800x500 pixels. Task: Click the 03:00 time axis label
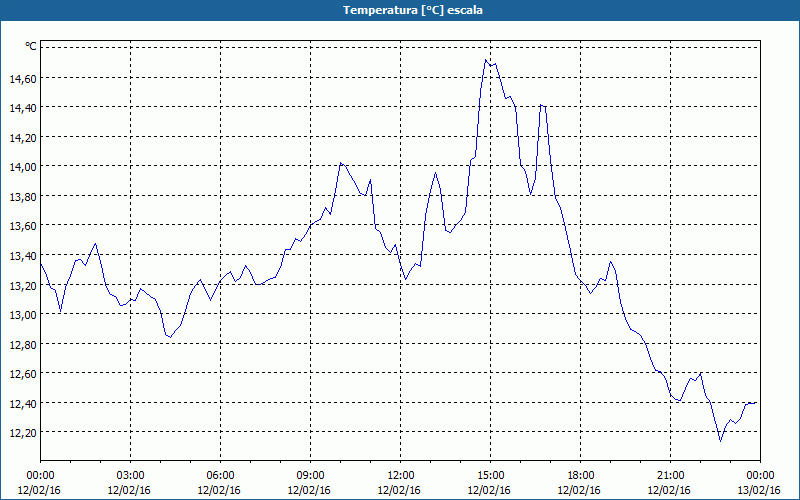click(131, 476)
